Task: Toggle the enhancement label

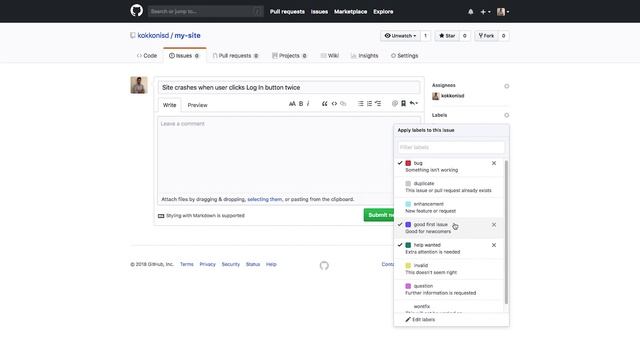Action: click(449, 207)
